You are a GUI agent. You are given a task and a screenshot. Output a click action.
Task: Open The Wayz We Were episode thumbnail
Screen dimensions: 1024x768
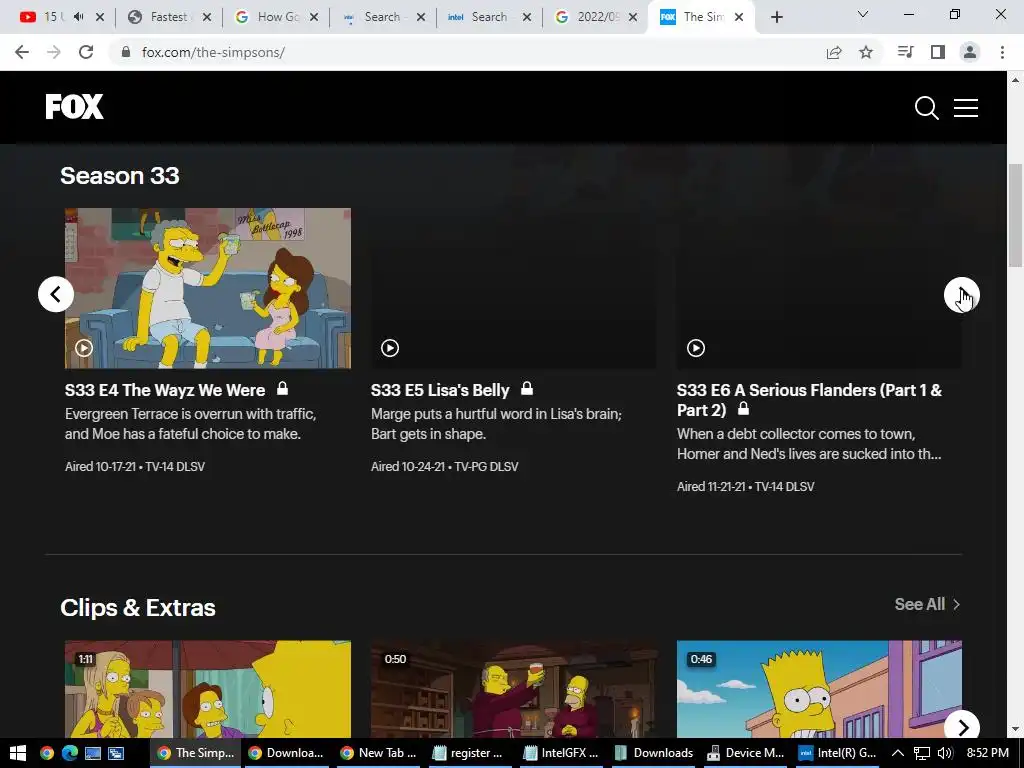point(208,288)
